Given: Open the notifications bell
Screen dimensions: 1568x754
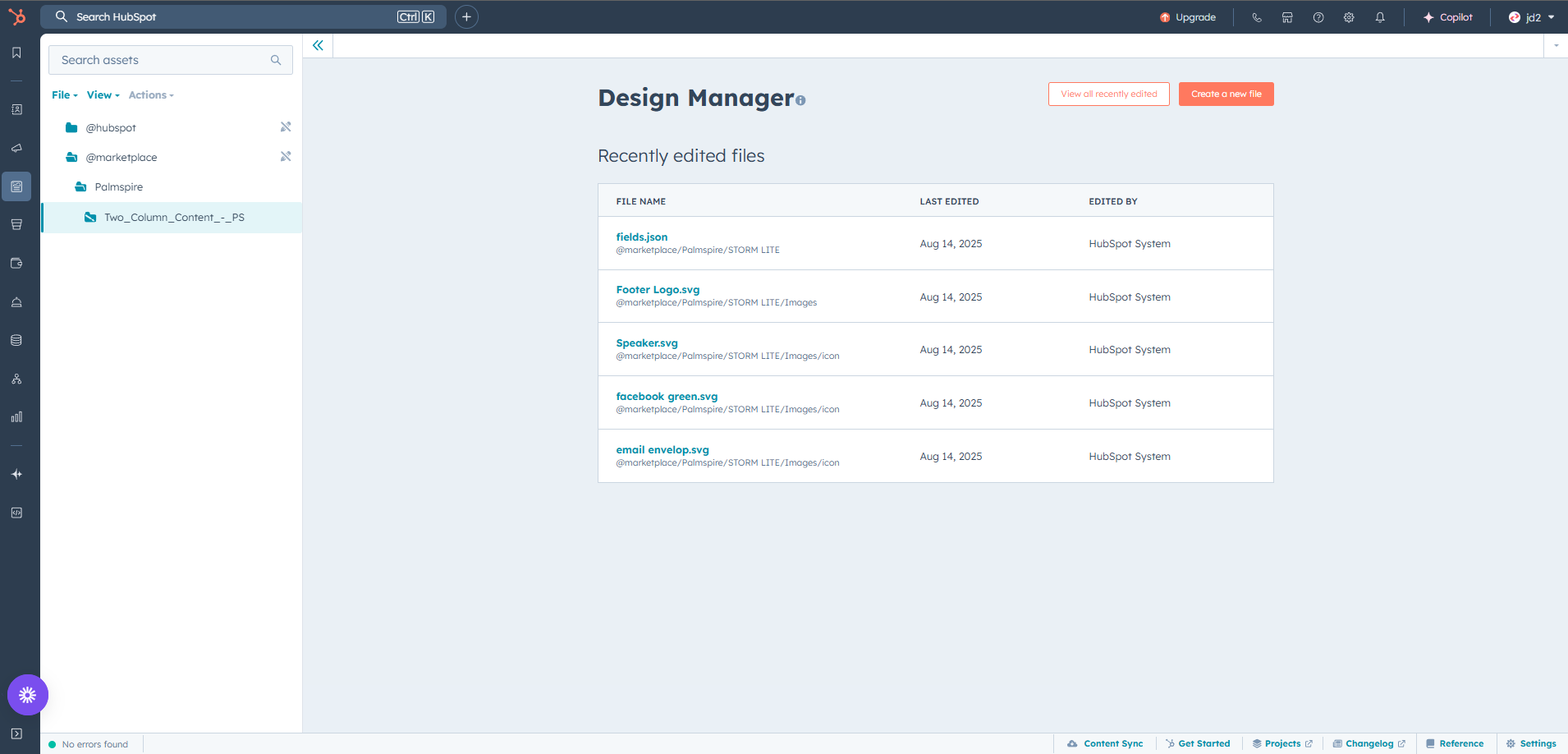Looking at the screenshot, I should pos(1380,17).
